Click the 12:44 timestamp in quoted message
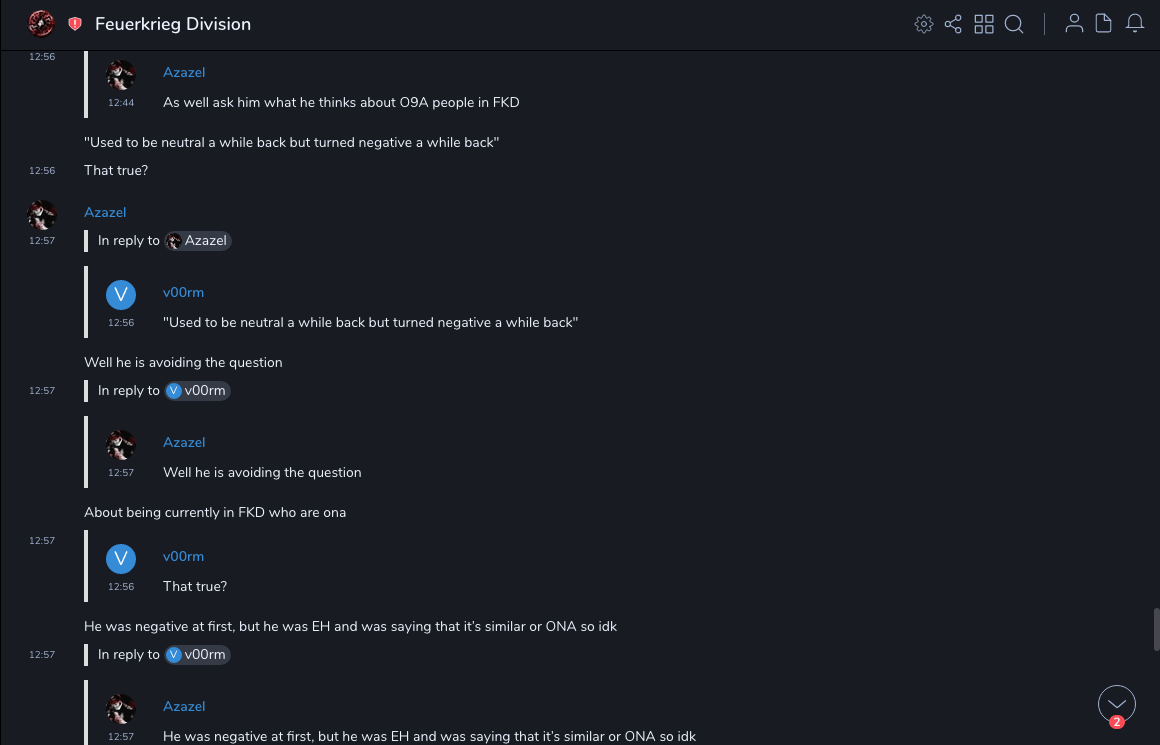Screen dimensions: 1160x745 pyautogui.click(x=121, y=103)
